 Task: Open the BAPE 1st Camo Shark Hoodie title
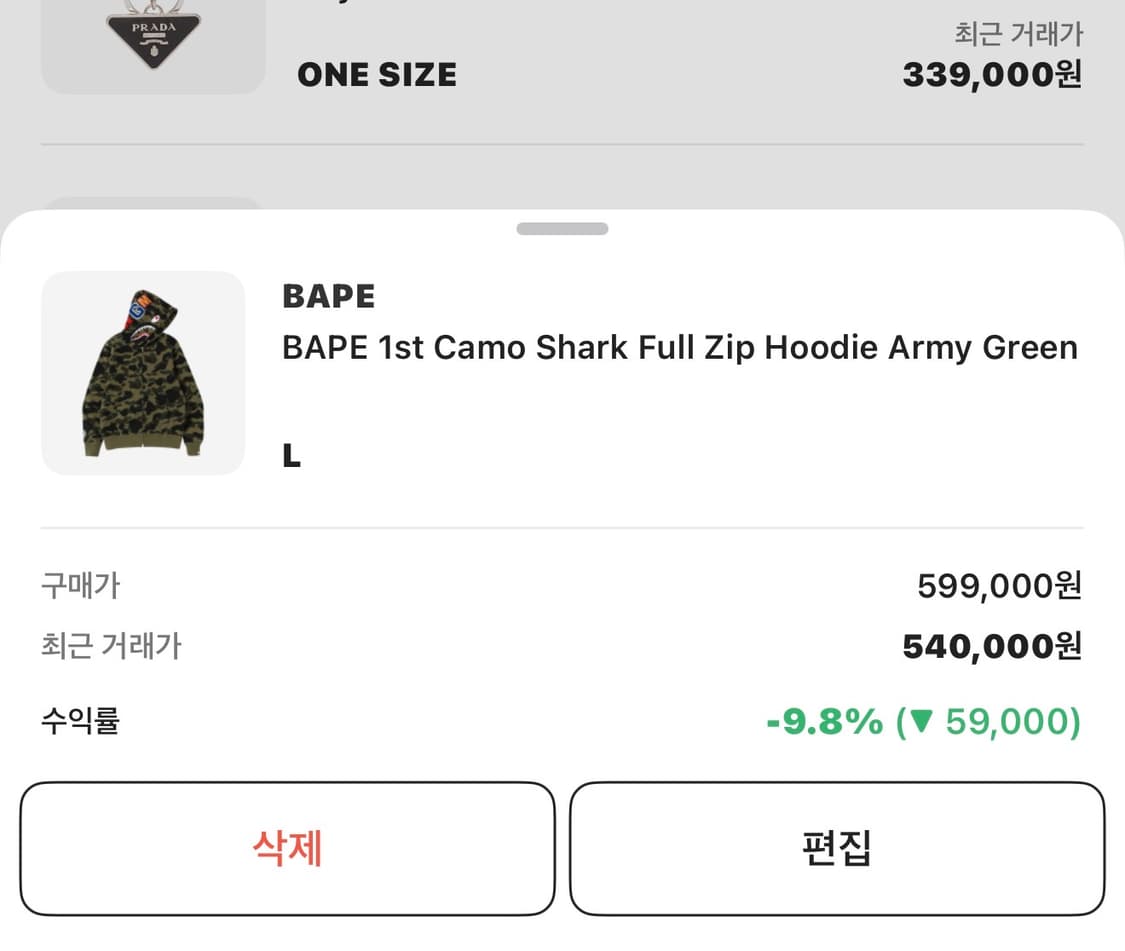coord(680,348)
